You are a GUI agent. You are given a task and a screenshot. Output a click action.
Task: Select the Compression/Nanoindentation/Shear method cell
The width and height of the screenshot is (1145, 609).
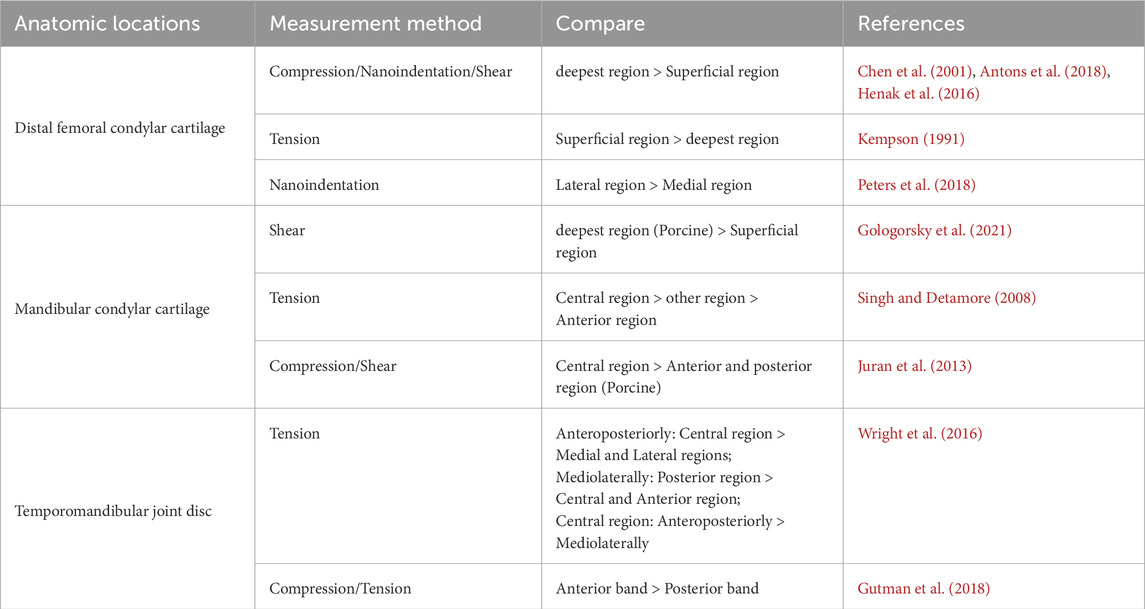click(390, 72)
